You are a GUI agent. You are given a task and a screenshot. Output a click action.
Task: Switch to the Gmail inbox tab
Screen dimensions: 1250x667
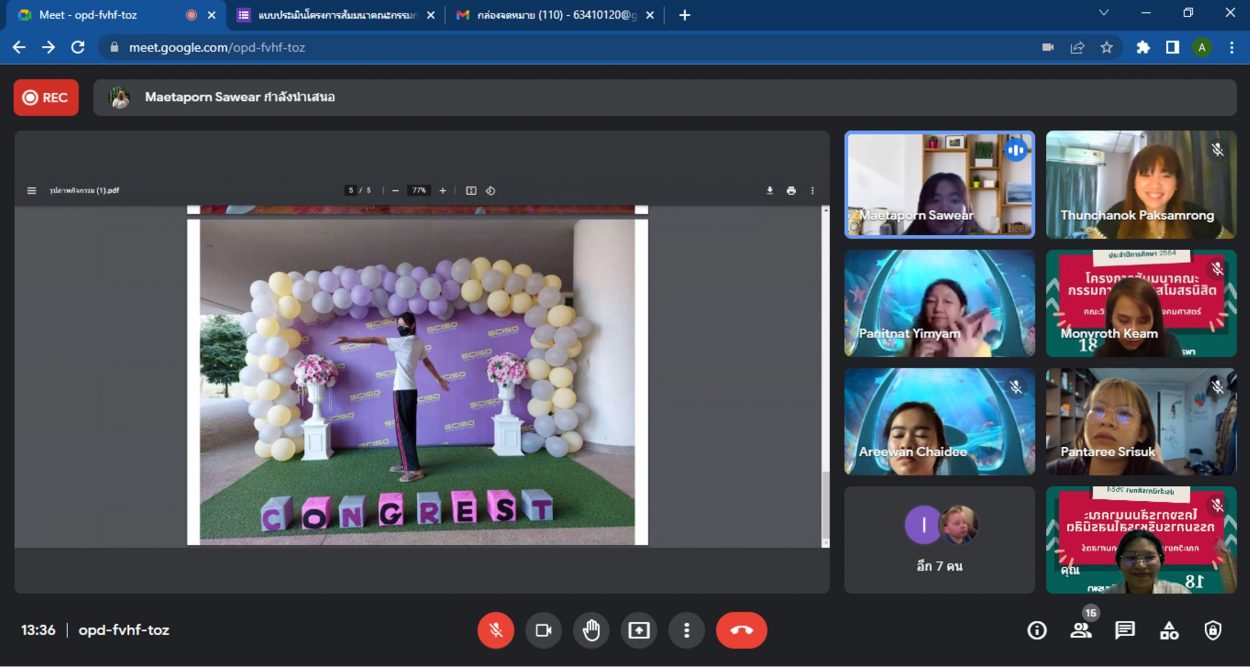(545, 15)
